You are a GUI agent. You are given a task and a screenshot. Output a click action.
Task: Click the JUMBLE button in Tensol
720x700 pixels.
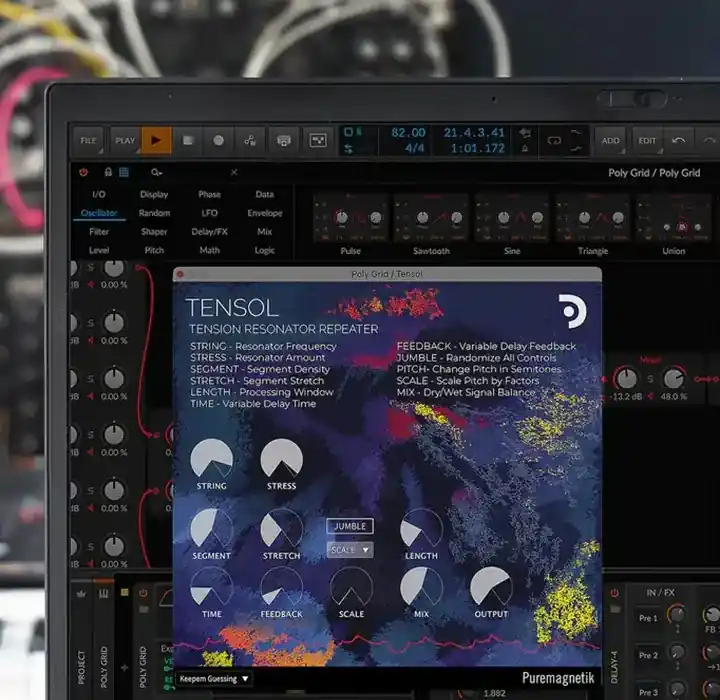[x=350, y=526]
